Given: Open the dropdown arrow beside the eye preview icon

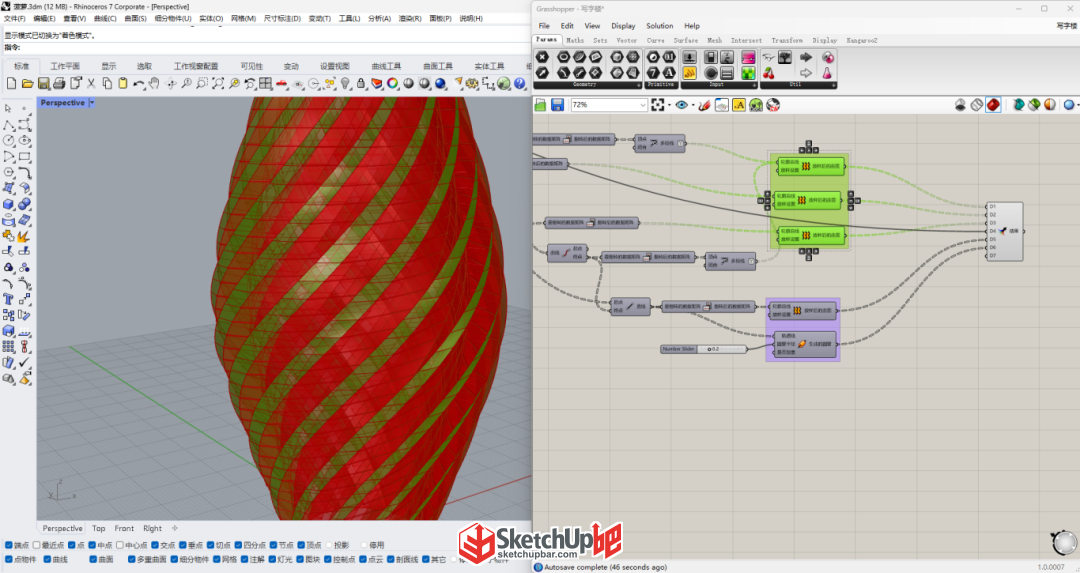Looking at the screenshot, I should pyautogui.click(x=692, y=105).
